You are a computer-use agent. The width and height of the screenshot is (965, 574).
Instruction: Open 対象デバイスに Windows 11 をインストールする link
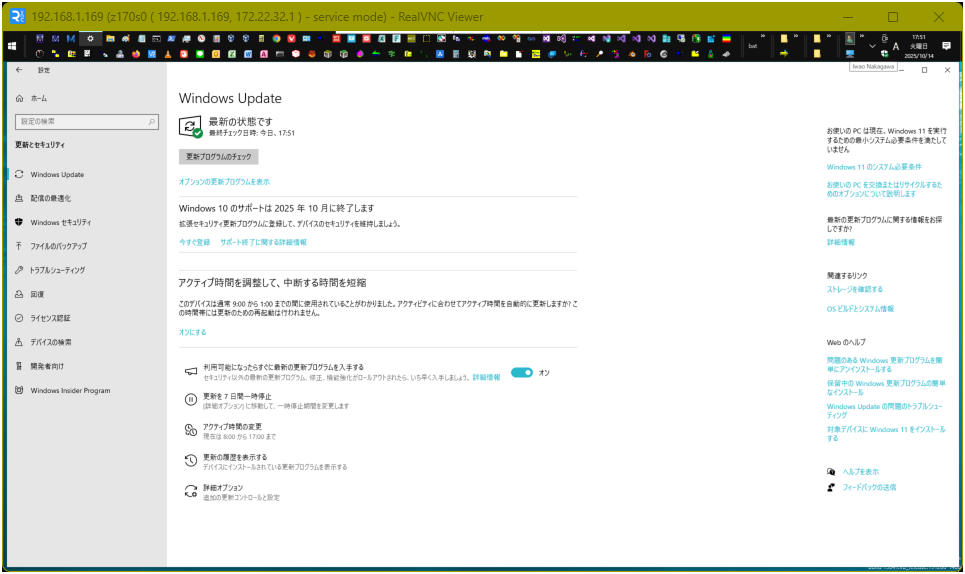(886, 434)
